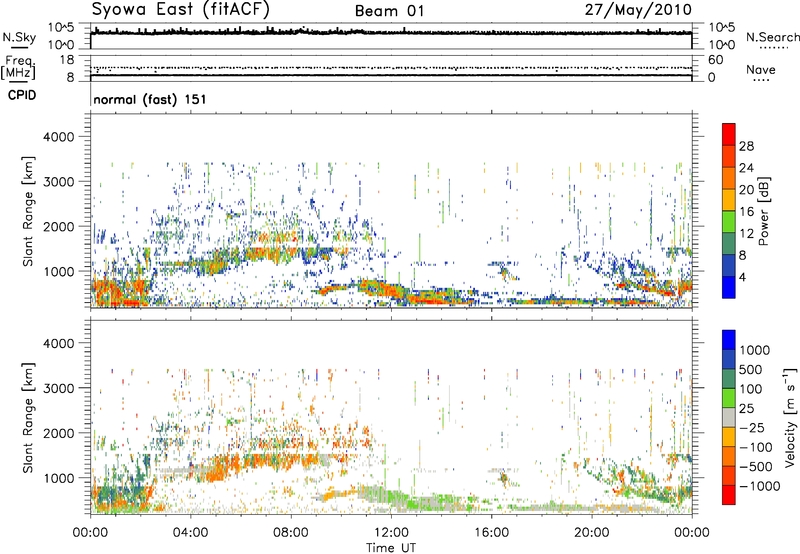Click the '28' power scale value
Image resolution: width=800 pixels, height=554 pixels.
(x=746, y=146)
